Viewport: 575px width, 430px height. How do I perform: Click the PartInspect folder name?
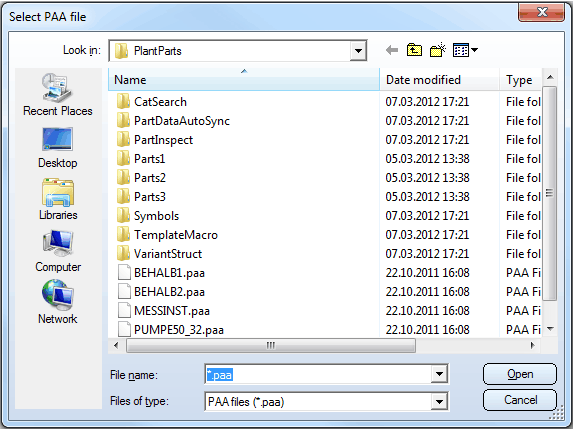163,140
